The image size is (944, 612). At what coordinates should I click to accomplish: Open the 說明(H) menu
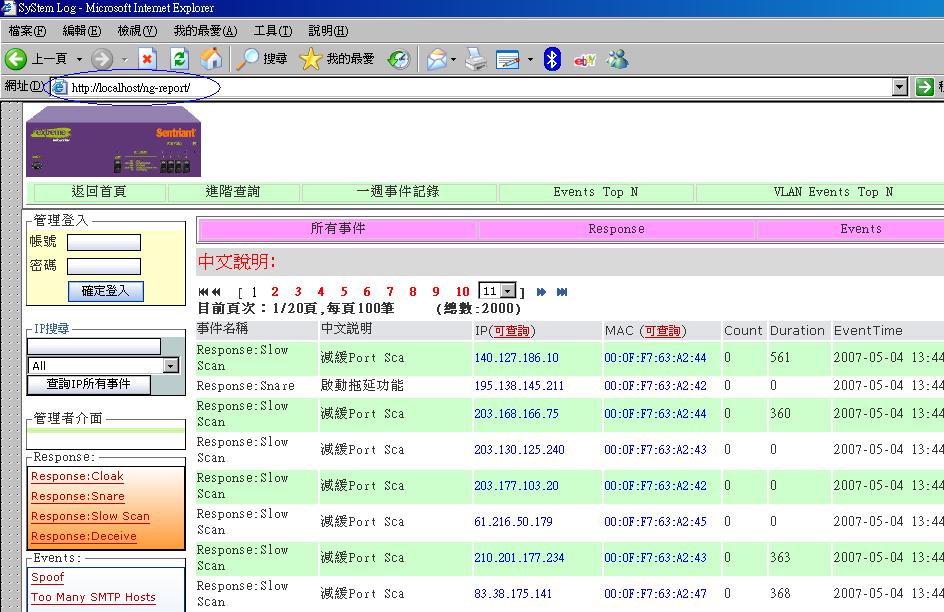pos(328,31)
